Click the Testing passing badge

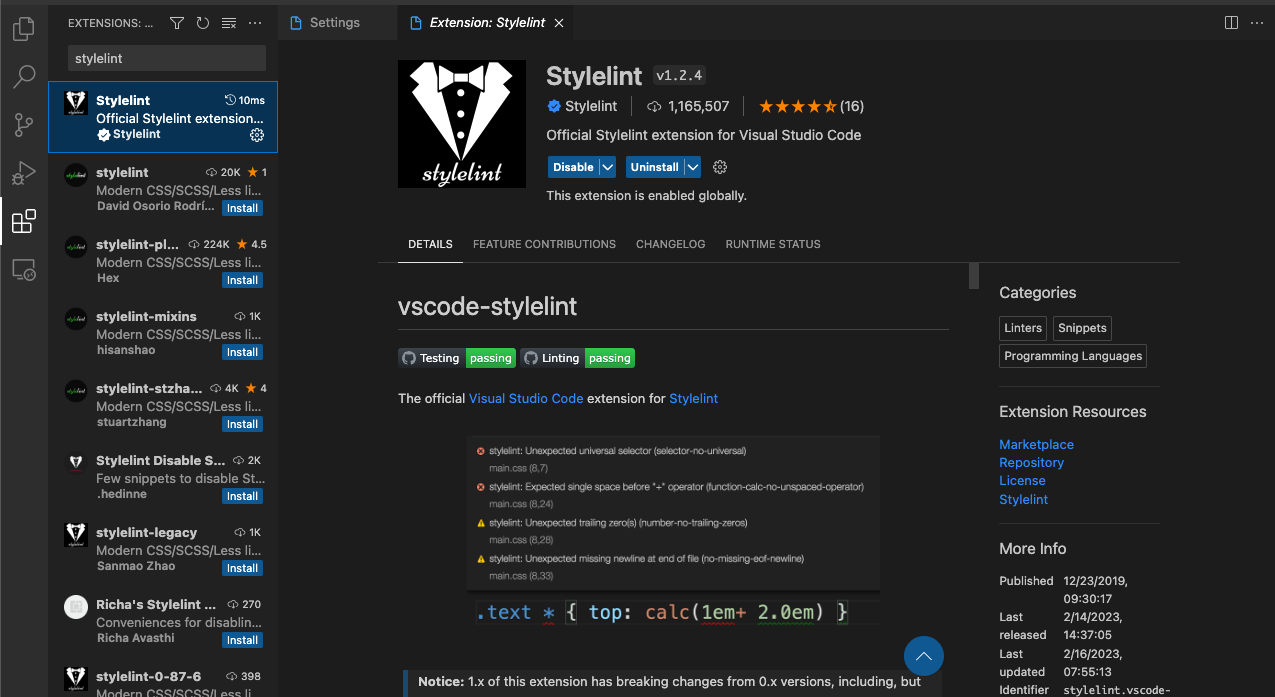(x=457, y=358)
